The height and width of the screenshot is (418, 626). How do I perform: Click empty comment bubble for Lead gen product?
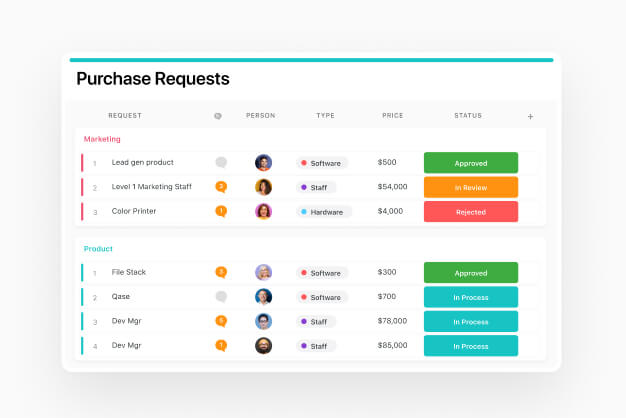point(221,162)
